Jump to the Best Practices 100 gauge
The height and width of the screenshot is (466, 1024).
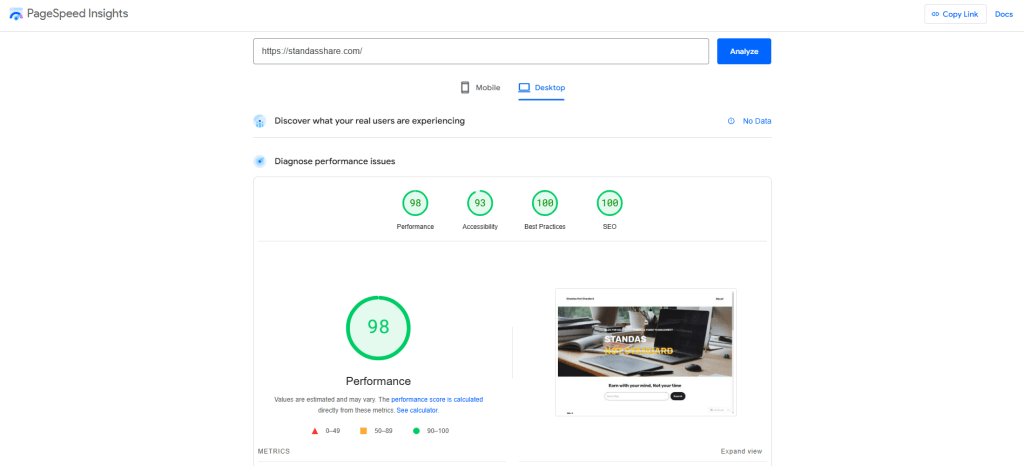coord(544,204)
